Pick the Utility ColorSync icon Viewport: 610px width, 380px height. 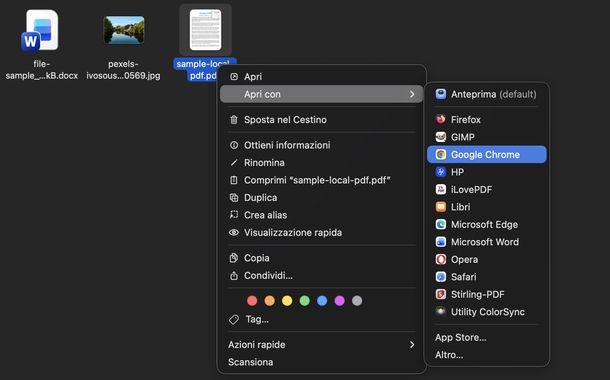point(440,312)
